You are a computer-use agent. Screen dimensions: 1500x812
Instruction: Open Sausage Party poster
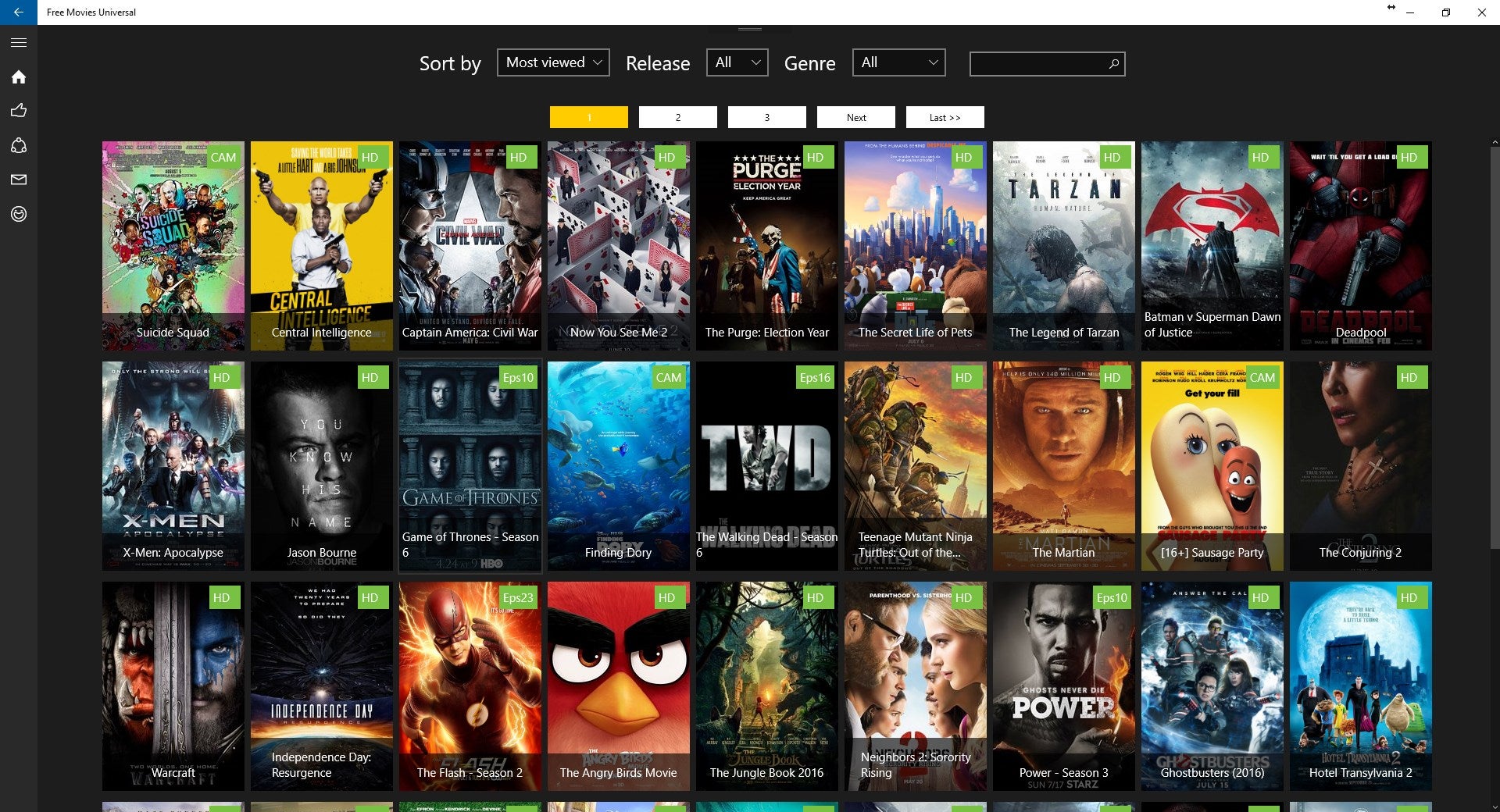1212,466
